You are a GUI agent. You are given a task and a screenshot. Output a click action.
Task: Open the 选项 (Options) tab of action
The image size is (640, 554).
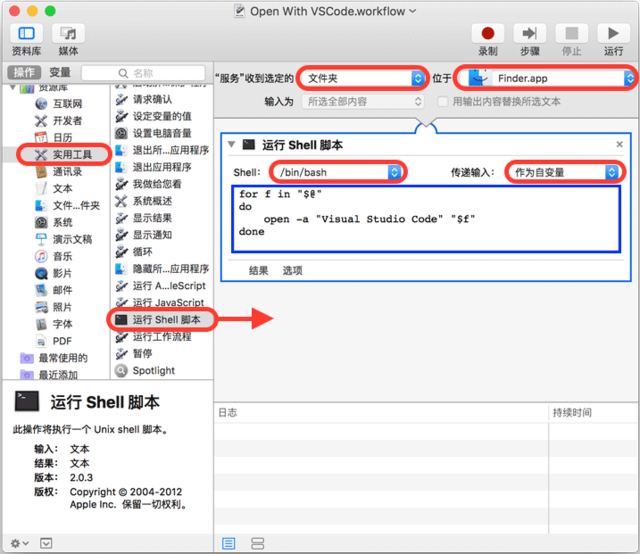(292, 270)
